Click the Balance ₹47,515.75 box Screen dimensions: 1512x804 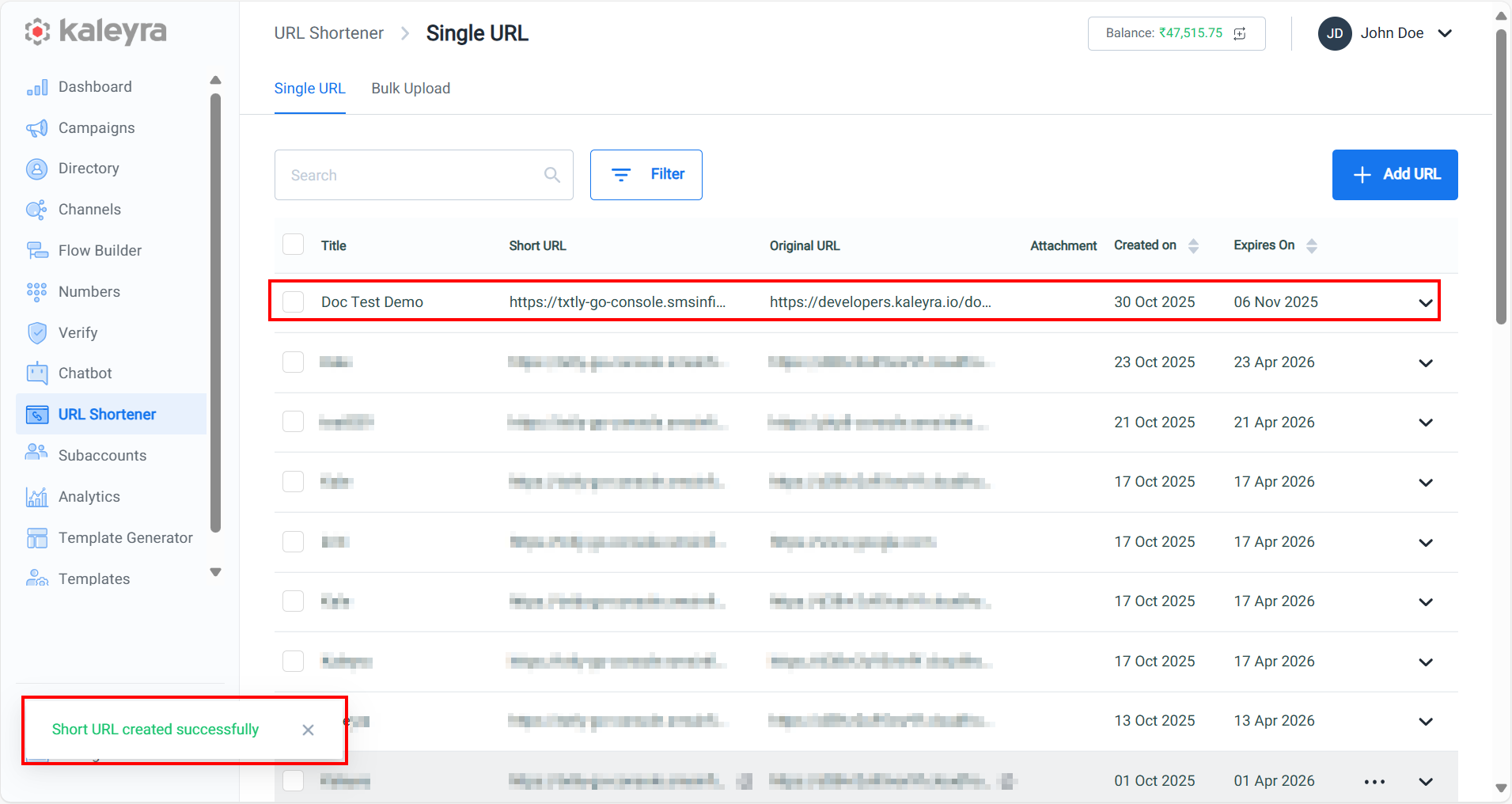(1177, 33)
